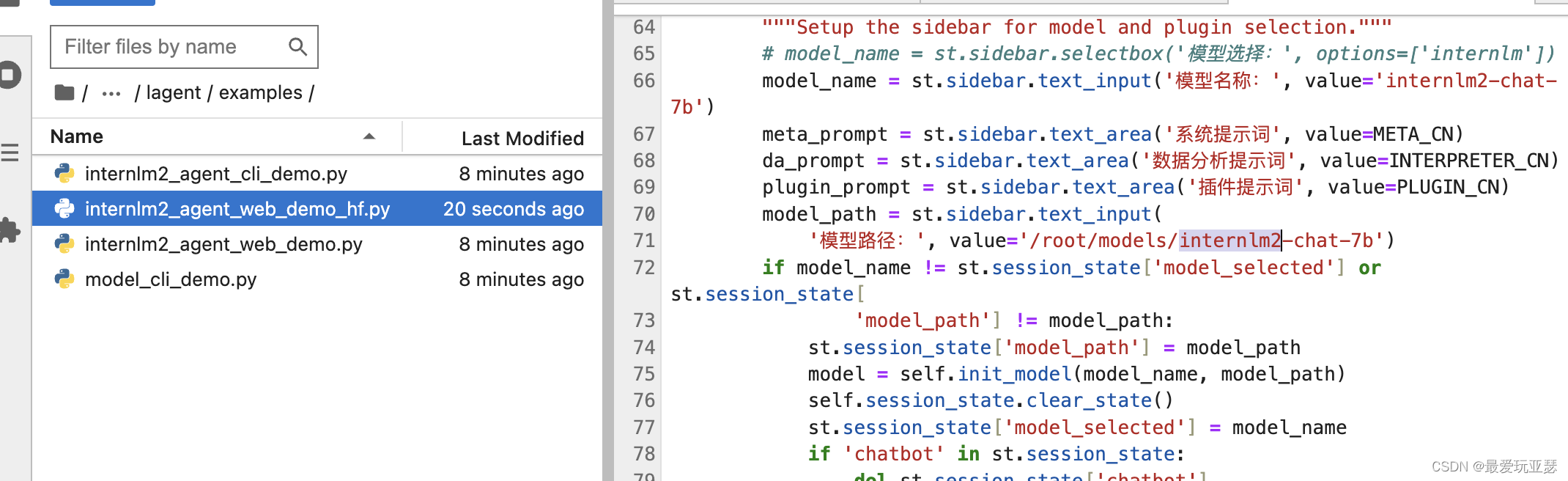Click the Filter files by name field

pyautogui.click(x=184, y=47)
